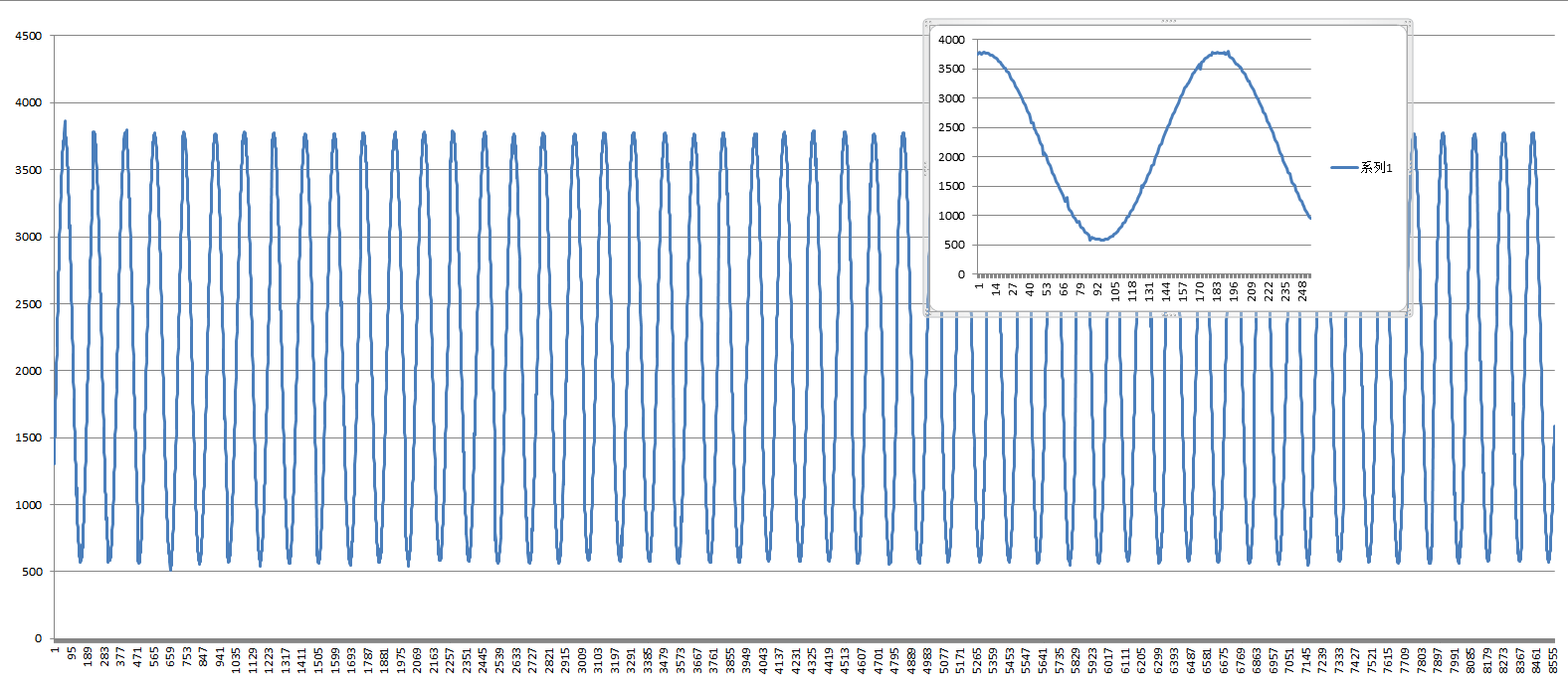The height and width of the screenshot is (695, 1568).
Task: Select inset chart horizontal axis label 14
Action: (996, 289)
